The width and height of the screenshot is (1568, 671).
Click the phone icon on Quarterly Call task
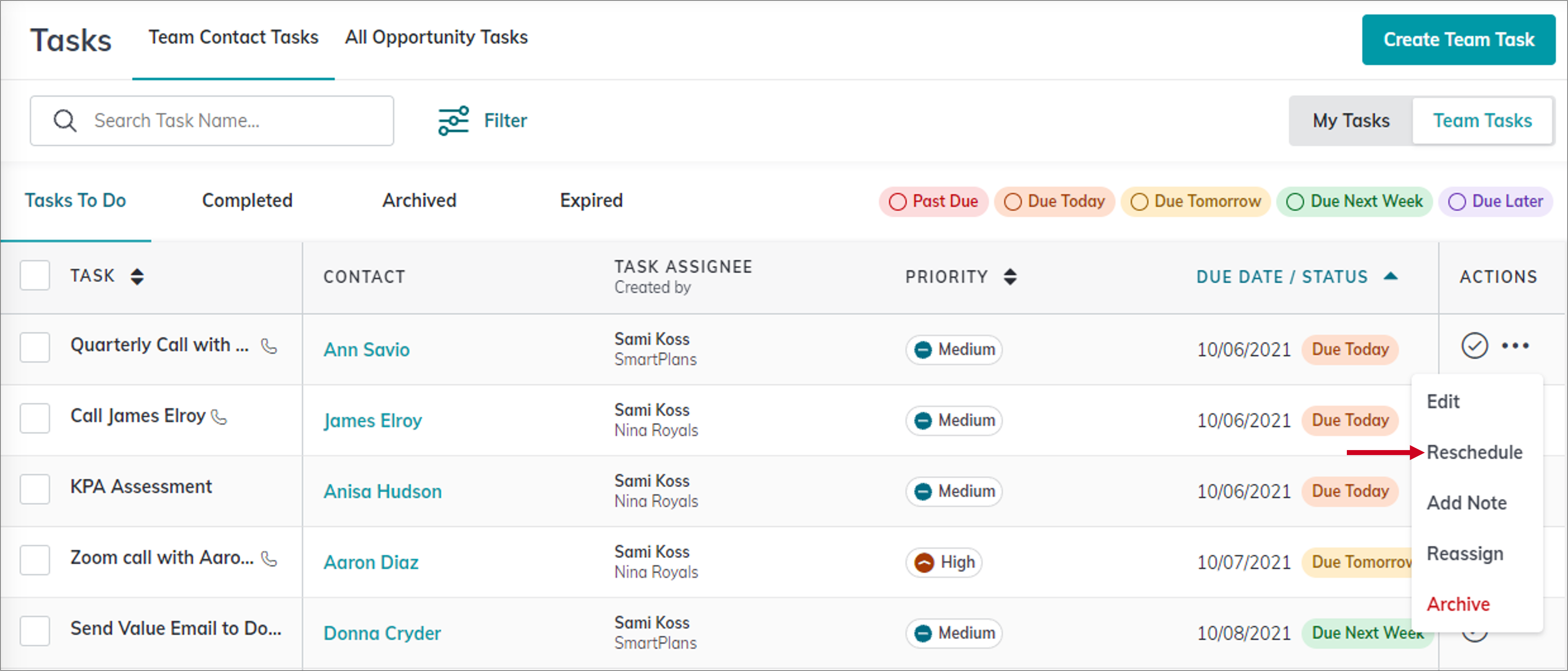(x=268, y=346)
